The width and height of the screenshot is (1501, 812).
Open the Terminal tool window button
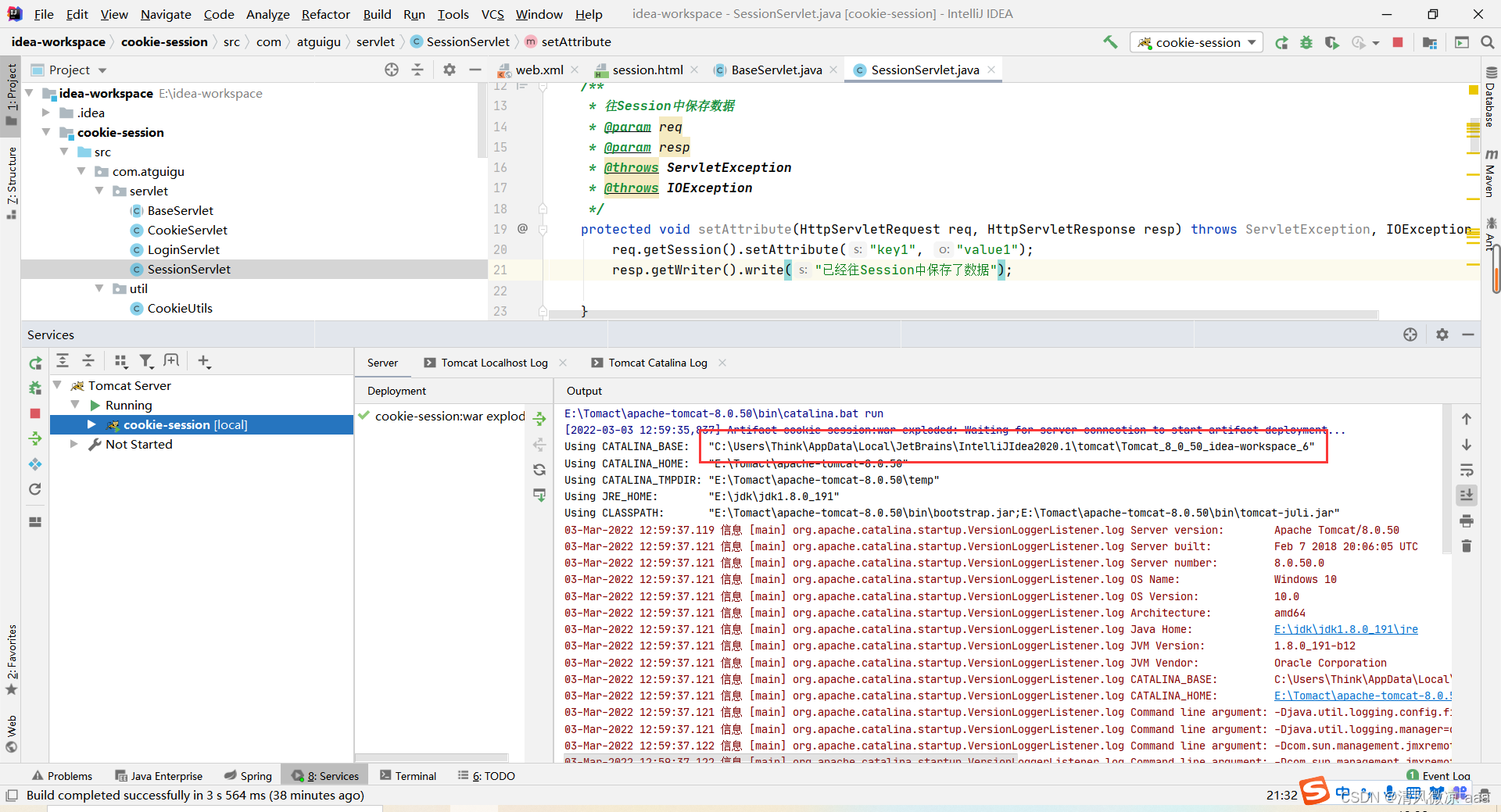tap(408, 775)
